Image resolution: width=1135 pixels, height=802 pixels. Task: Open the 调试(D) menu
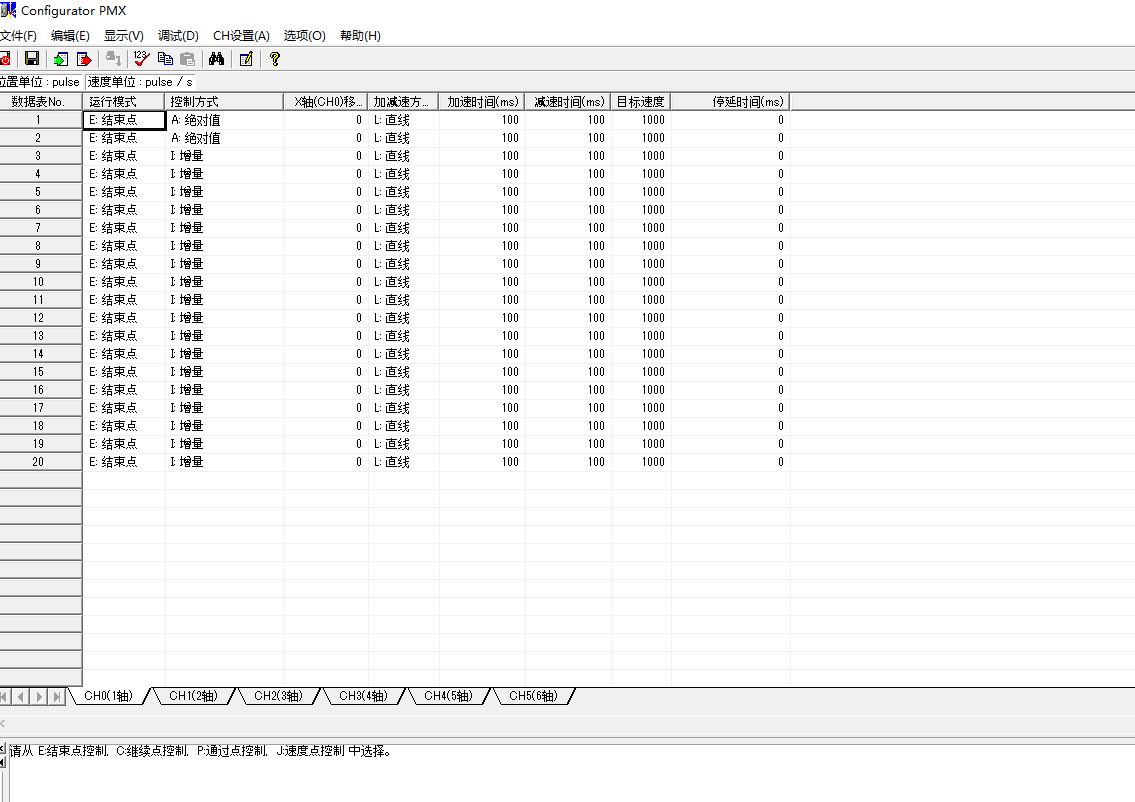178,35
